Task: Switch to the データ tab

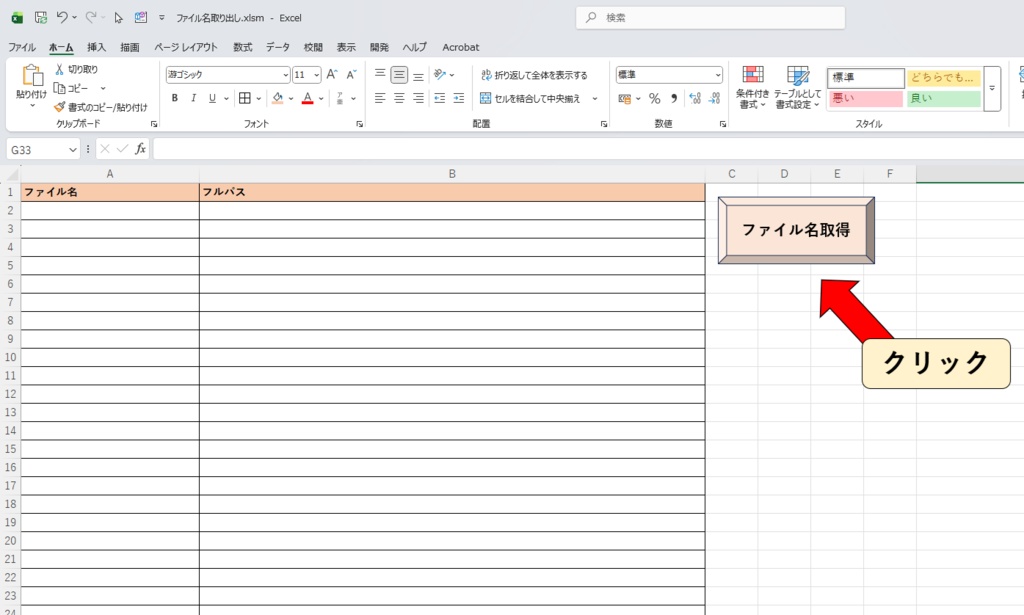Action: pyautogui.click(x=278, y=47)
